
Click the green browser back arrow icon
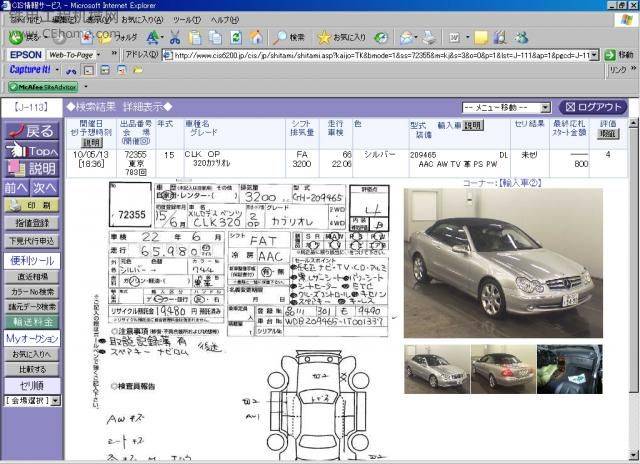coord(16,38)
